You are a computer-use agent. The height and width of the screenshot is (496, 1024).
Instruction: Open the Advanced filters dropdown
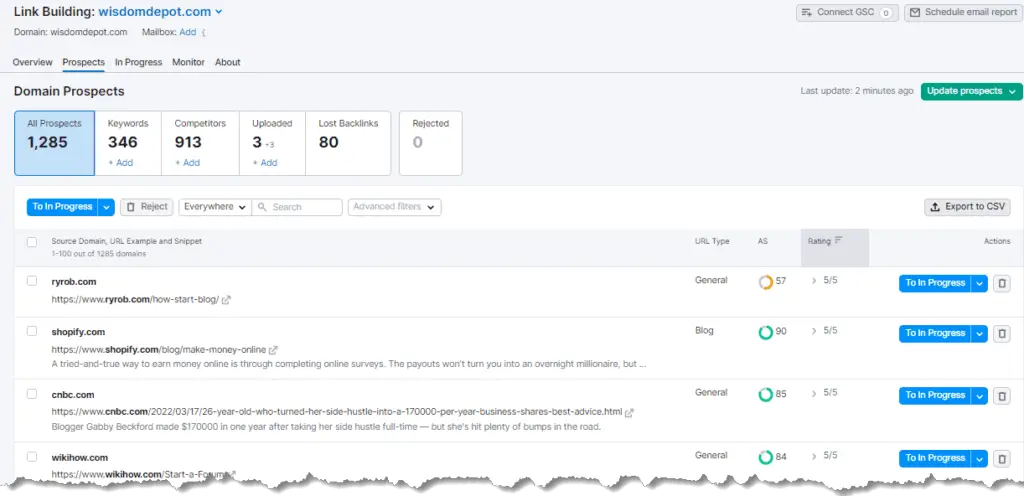pyautogui.click(x=394, y=207)
